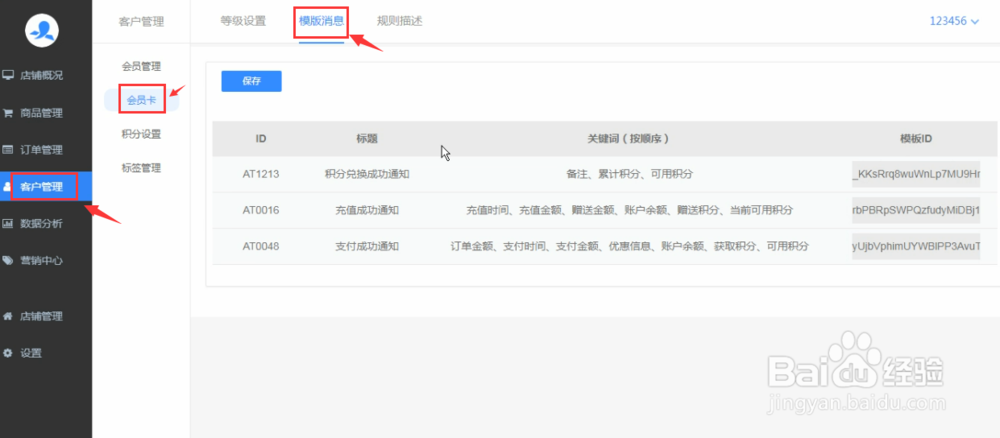Select 会员卡 submenu item
The width and height of the screenshot is (1000, 438).
point(142,99)
